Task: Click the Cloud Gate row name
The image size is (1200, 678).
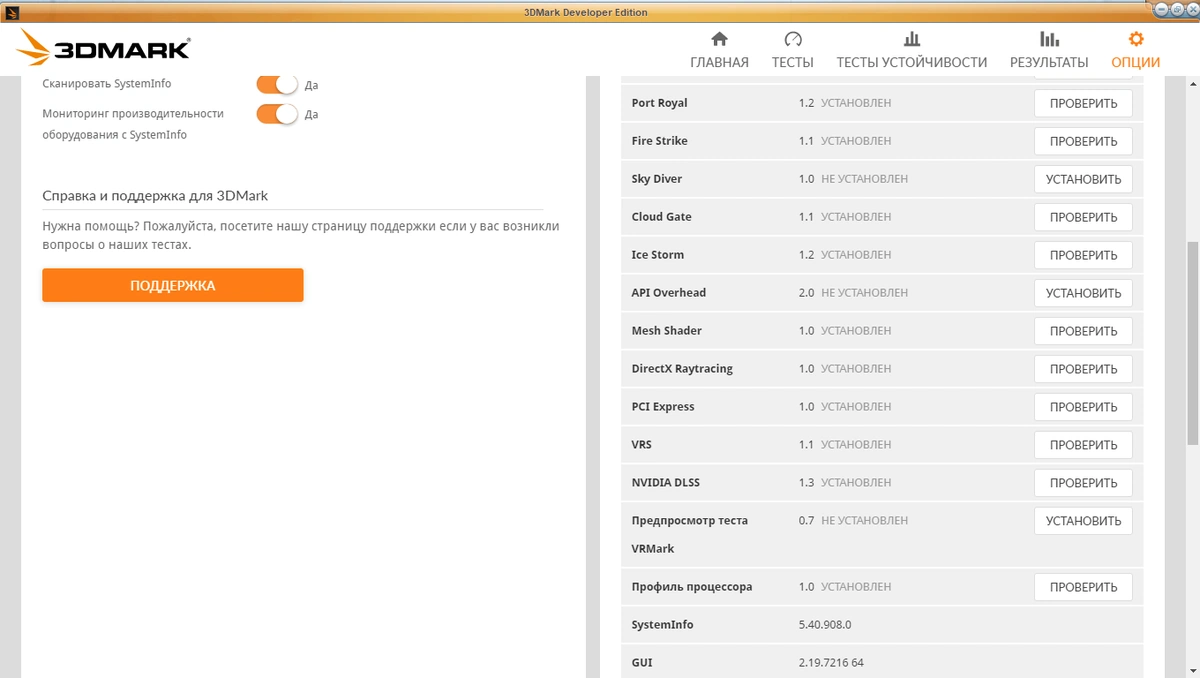Action: tap(661, 217)
